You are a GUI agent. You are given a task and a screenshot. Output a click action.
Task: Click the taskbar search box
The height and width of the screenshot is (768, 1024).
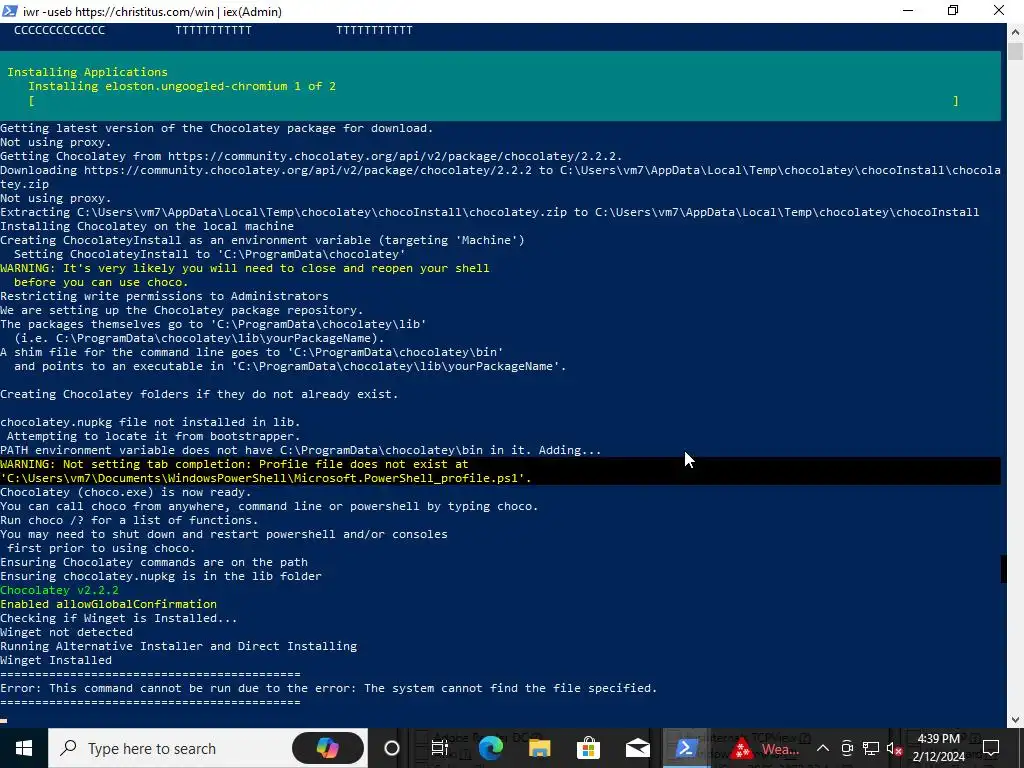[x=207, y=748]
